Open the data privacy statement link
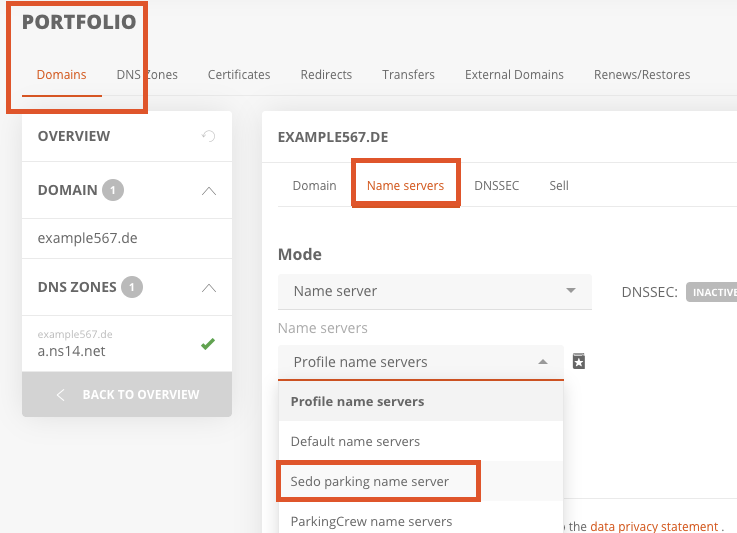Image resolution: width=737 pixels, height=533 pixels. click(654, 526)
